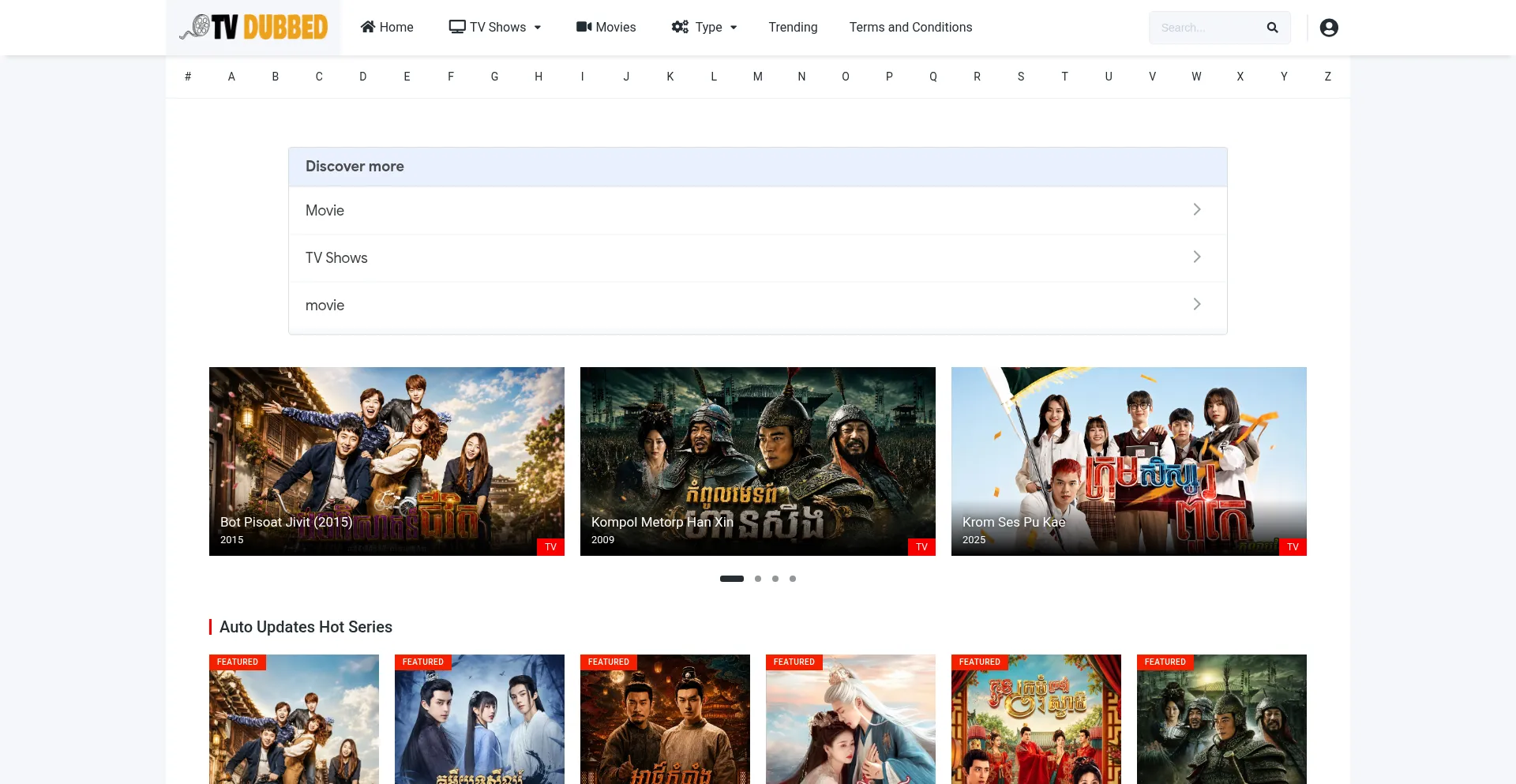Image resolution: width=1516 pixels, height=784 pixels.
Task: Filter titles by letter F
Action: [x=451, y=77]
